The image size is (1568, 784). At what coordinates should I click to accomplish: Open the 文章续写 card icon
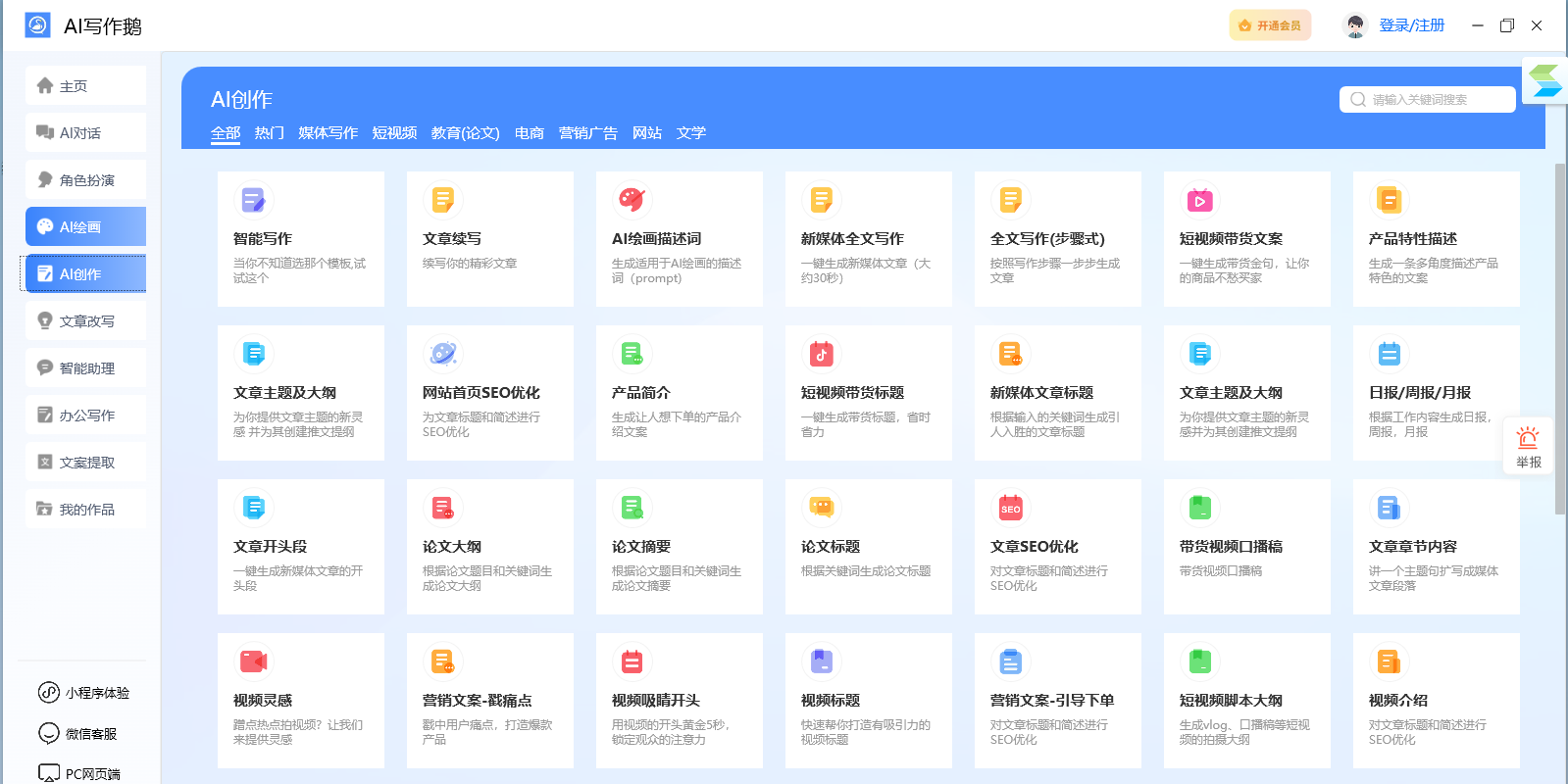tap(443, 200)
